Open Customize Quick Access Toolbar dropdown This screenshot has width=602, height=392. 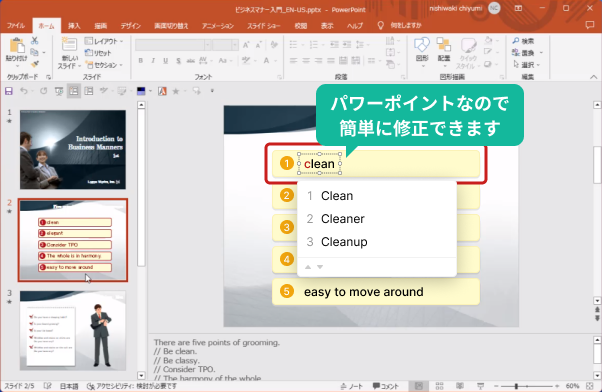[212, 91]
